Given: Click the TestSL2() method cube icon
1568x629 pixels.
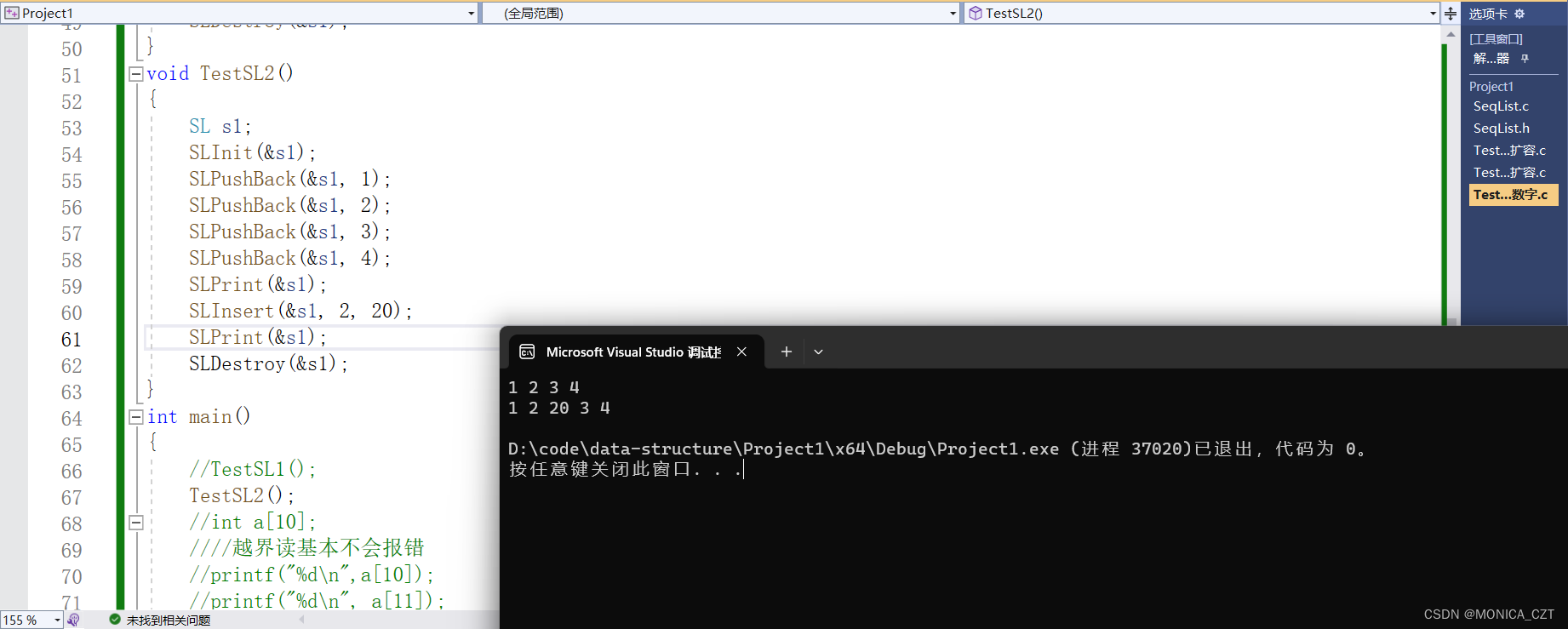Looking at the screenshot, I should pos(976,14).
